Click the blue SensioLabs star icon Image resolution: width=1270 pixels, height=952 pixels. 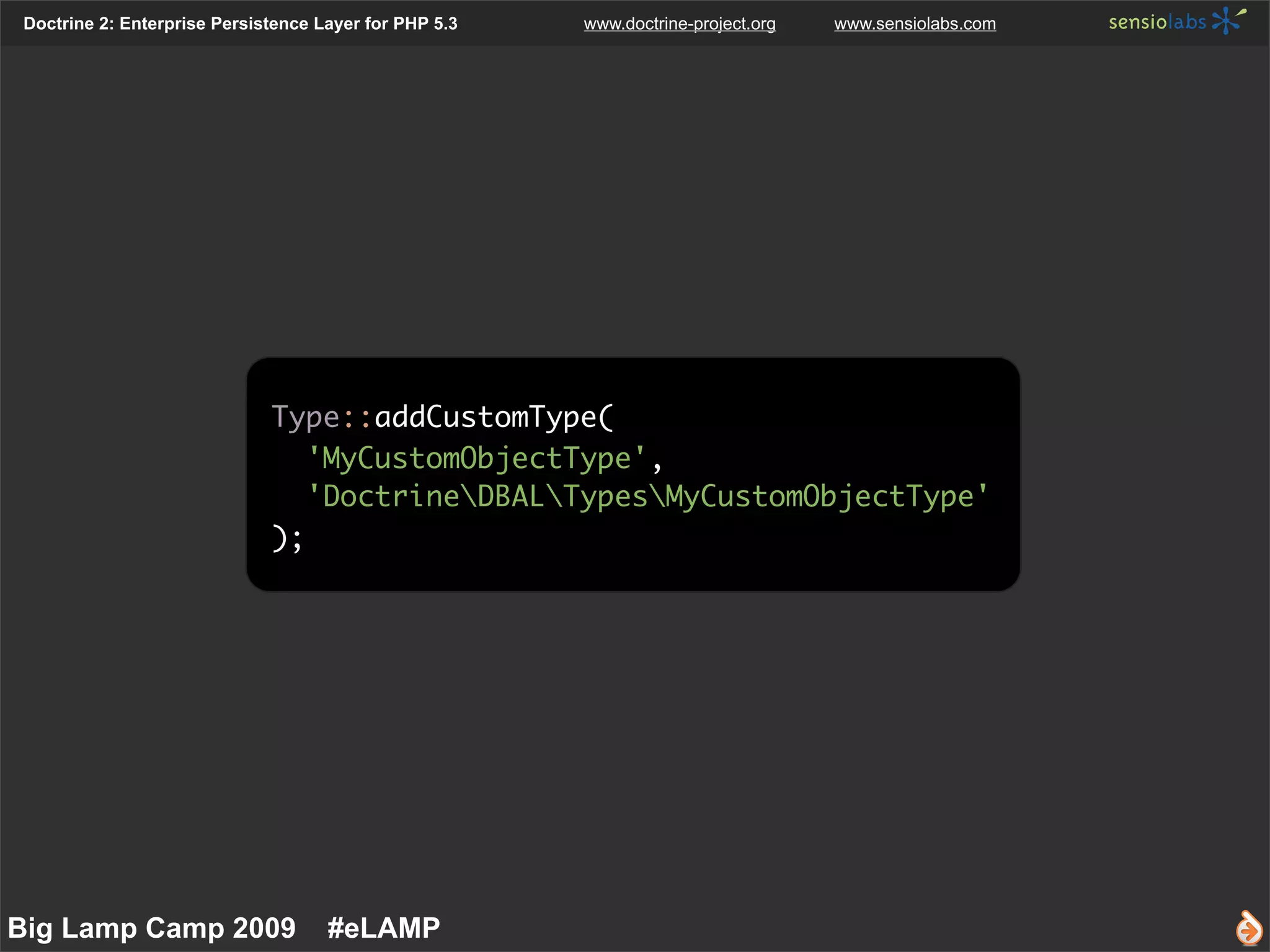click(x=1225, y=22)
